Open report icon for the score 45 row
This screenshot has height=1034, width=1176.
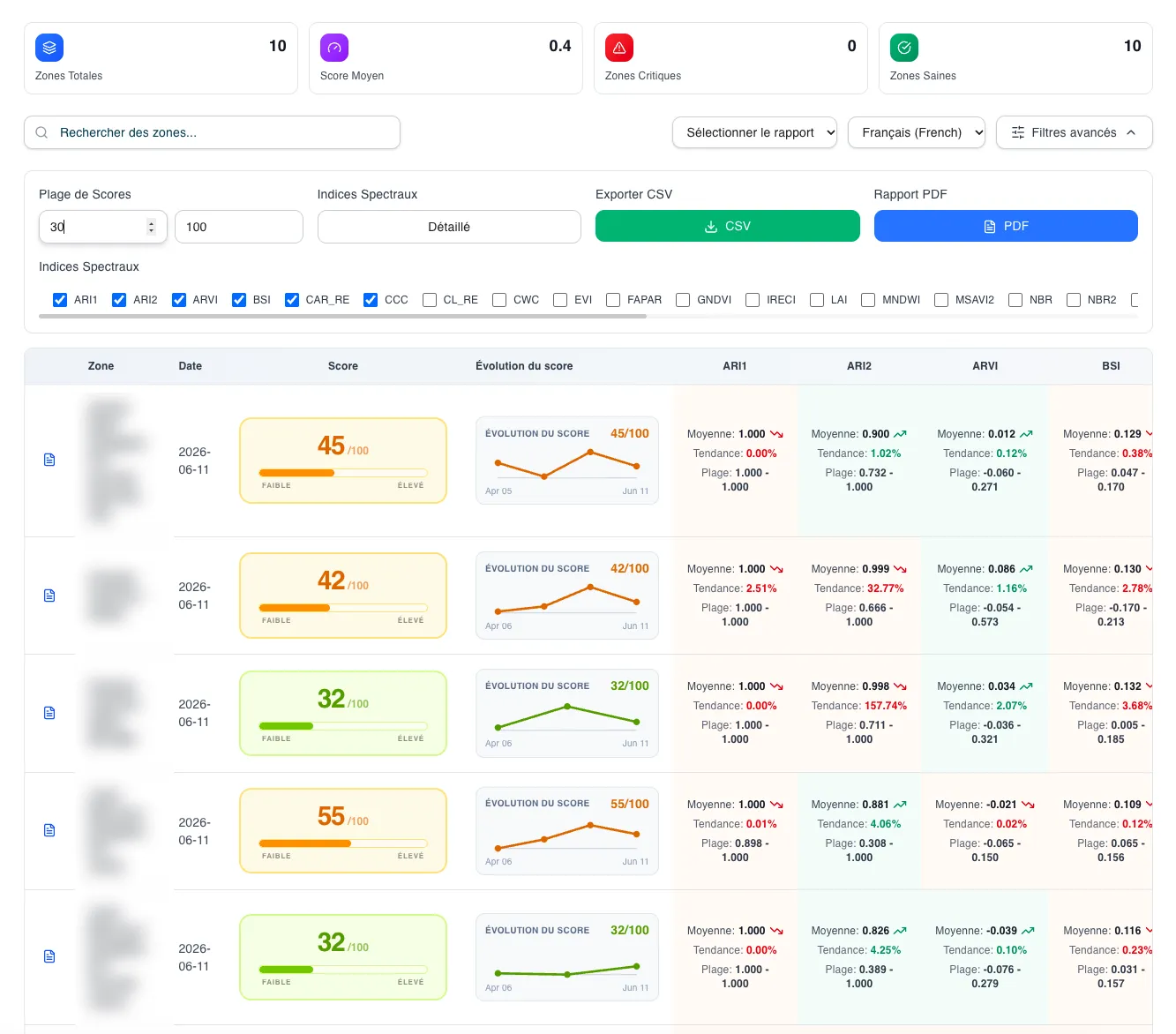(49, 460)
